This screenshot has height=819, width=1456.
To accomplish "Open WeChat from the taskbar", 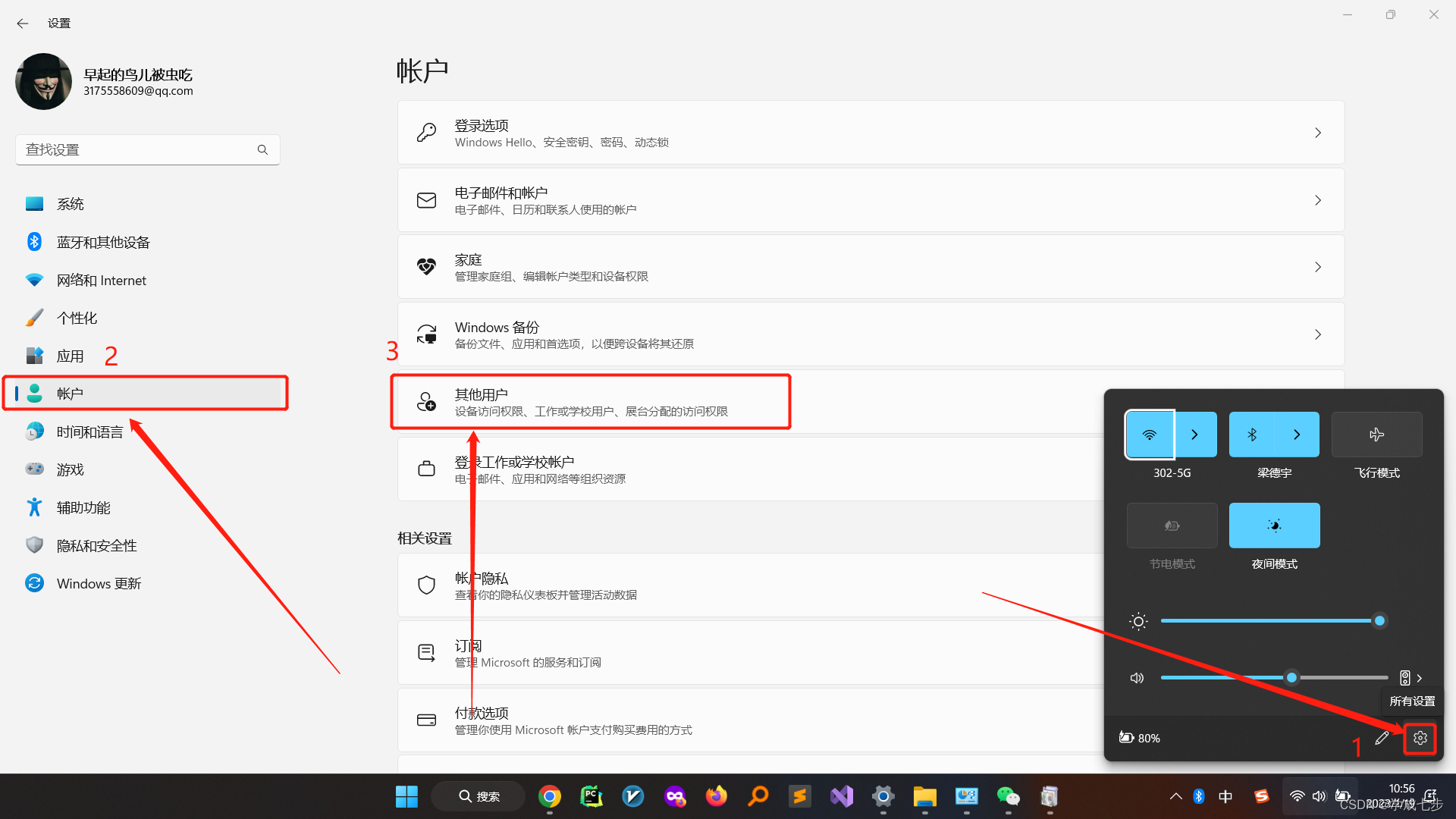I will tap(1008, 796).
